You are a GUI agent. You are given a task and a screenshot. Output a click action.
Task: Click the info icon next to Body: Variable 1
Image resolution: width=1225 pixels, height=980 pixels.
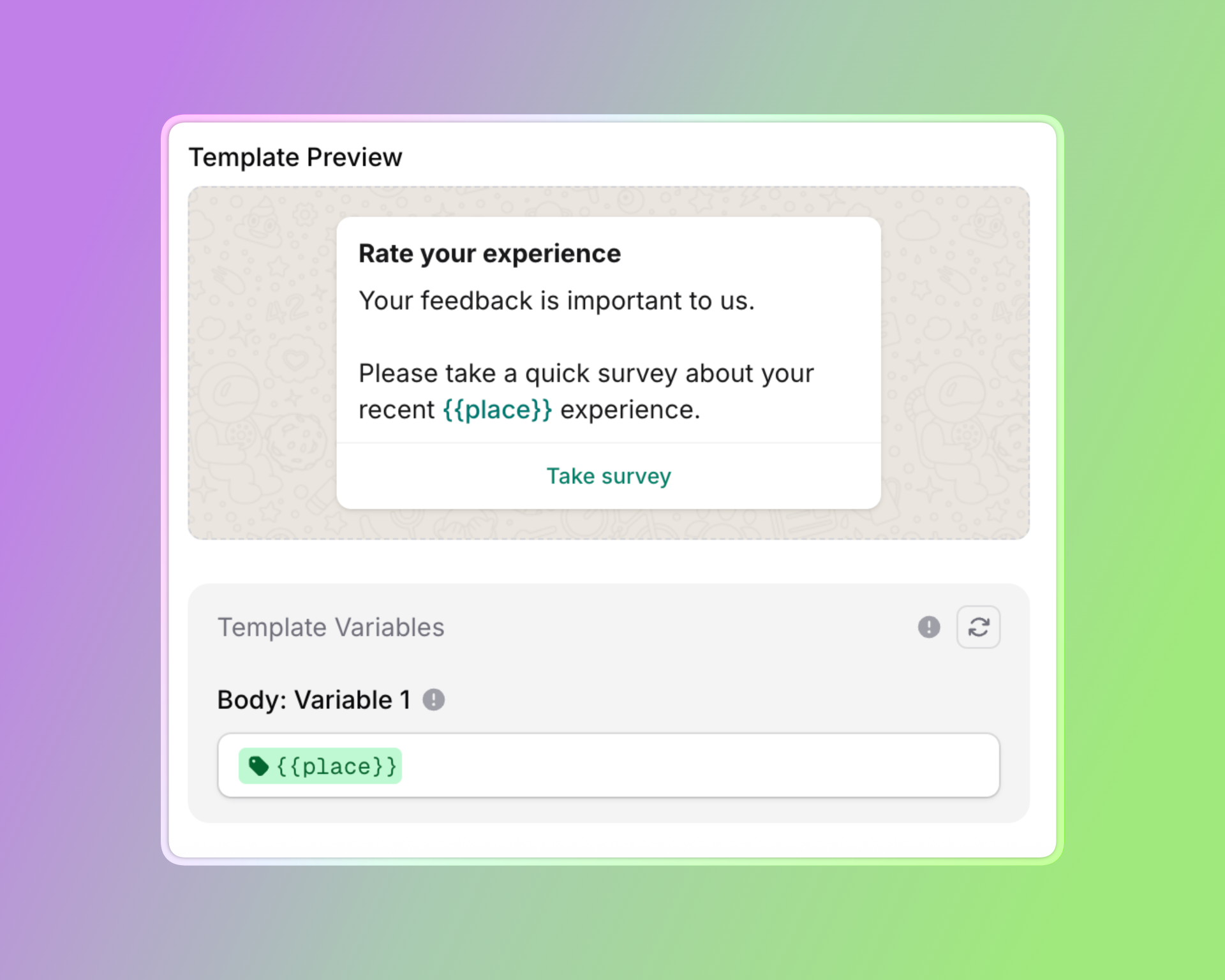coord(433,699)
